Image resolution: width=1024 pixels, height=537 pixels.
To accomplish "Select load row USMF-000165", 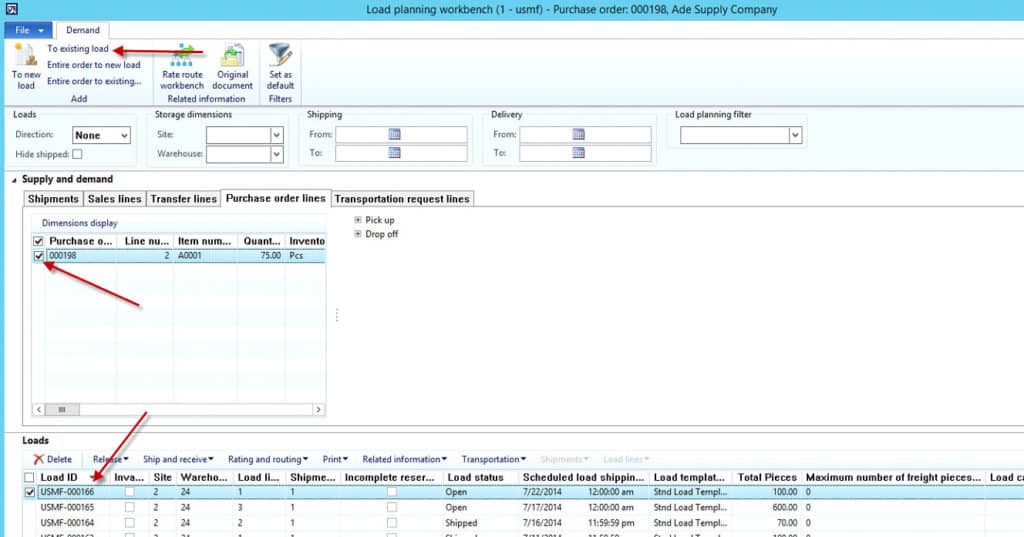I will (x=522, y=507).
